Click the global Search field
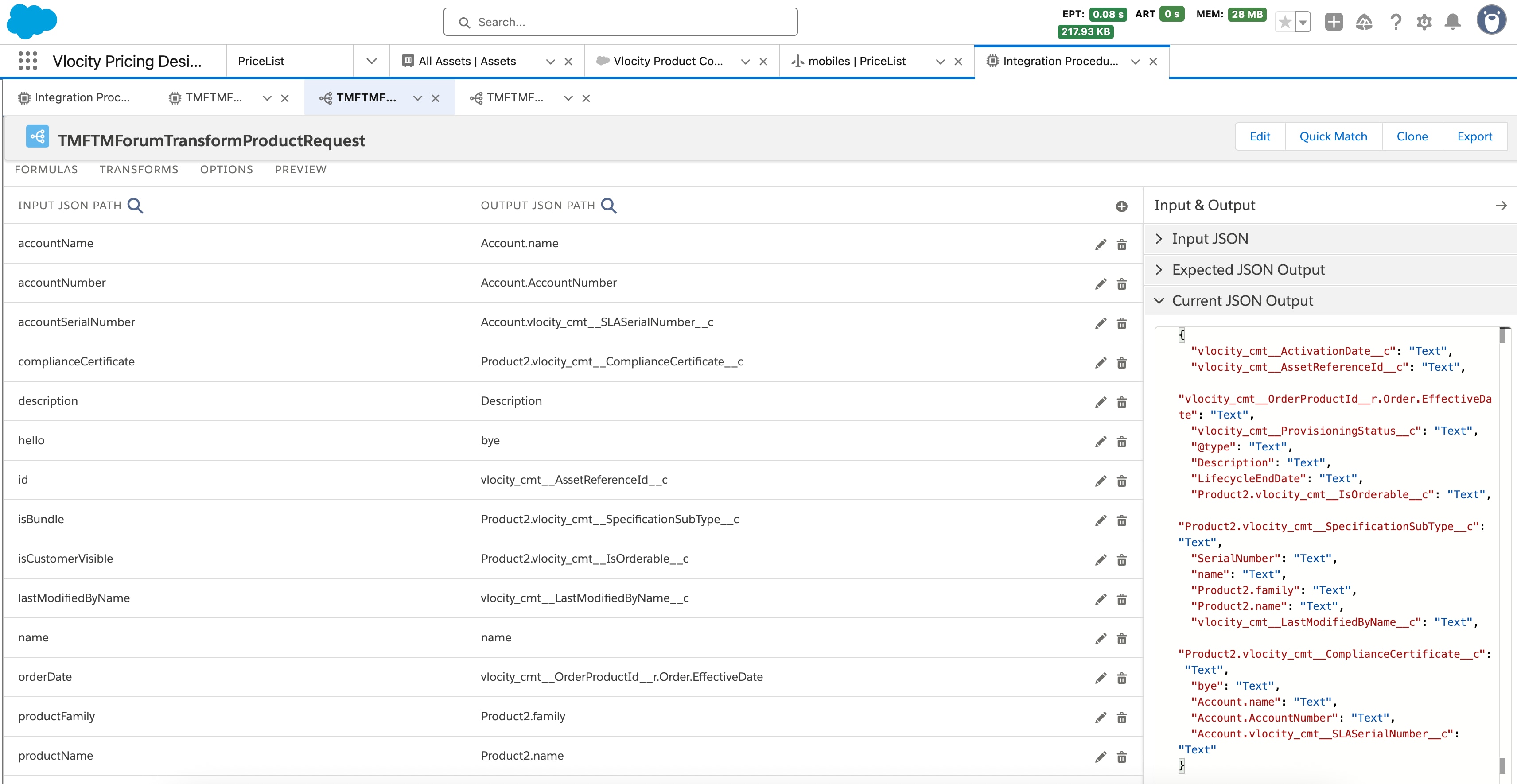This screenshot has height=784, width=1517. pos(620,22)
